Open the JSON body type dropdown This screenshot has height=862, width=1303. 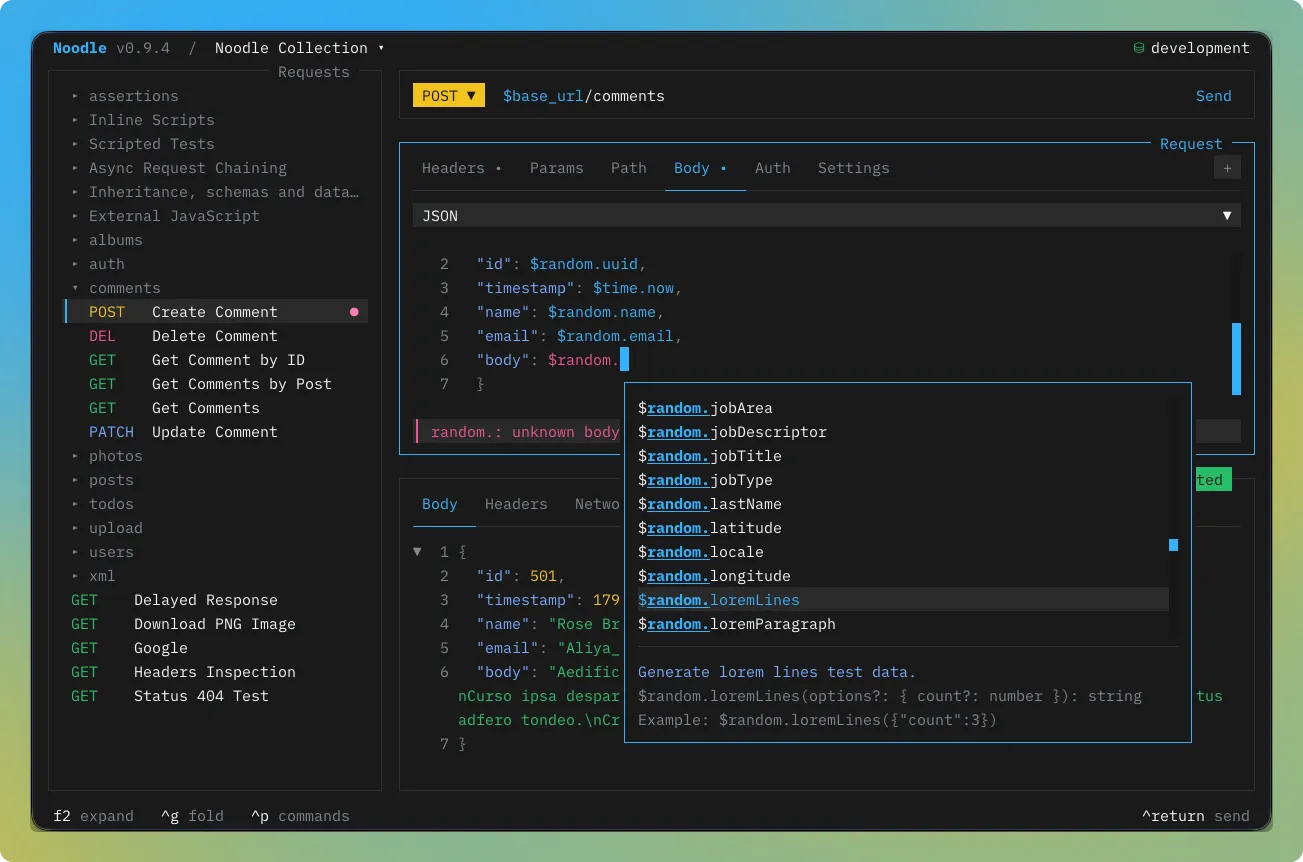pos(826,216)
